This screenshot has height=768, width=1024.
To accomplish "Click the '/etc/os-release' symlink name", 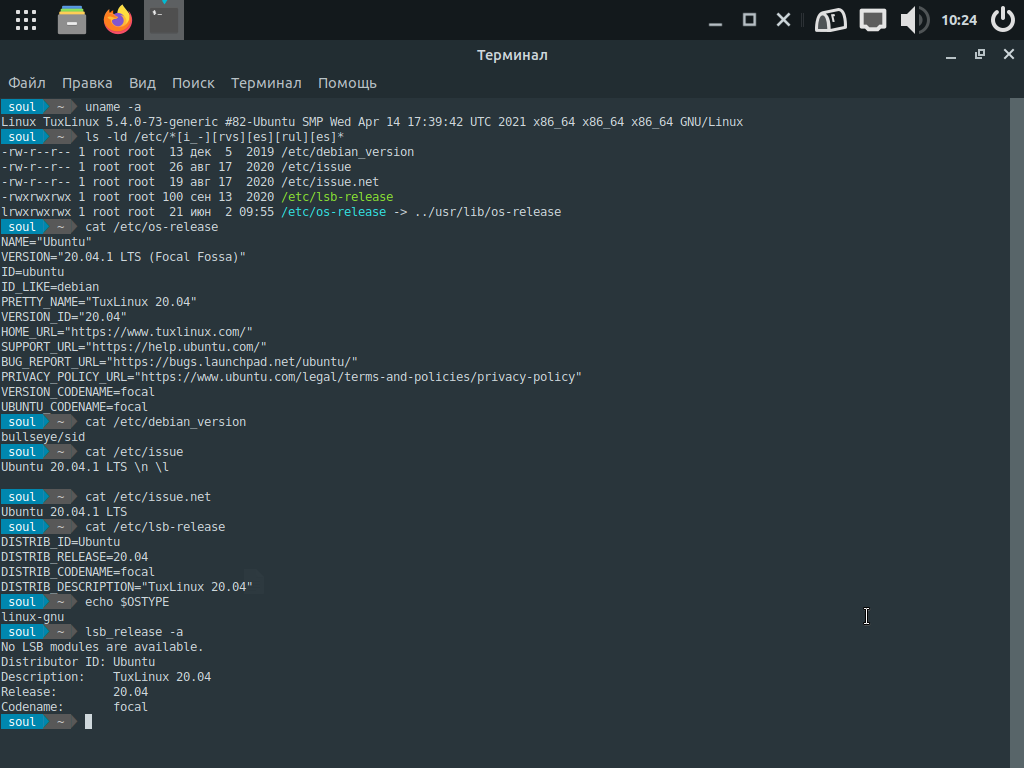I will (333, 212).
